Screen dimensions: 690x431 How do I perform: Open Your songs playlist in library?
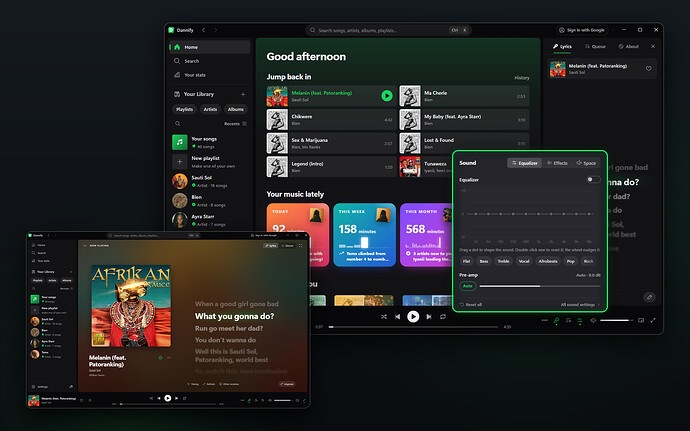point(210,143)
